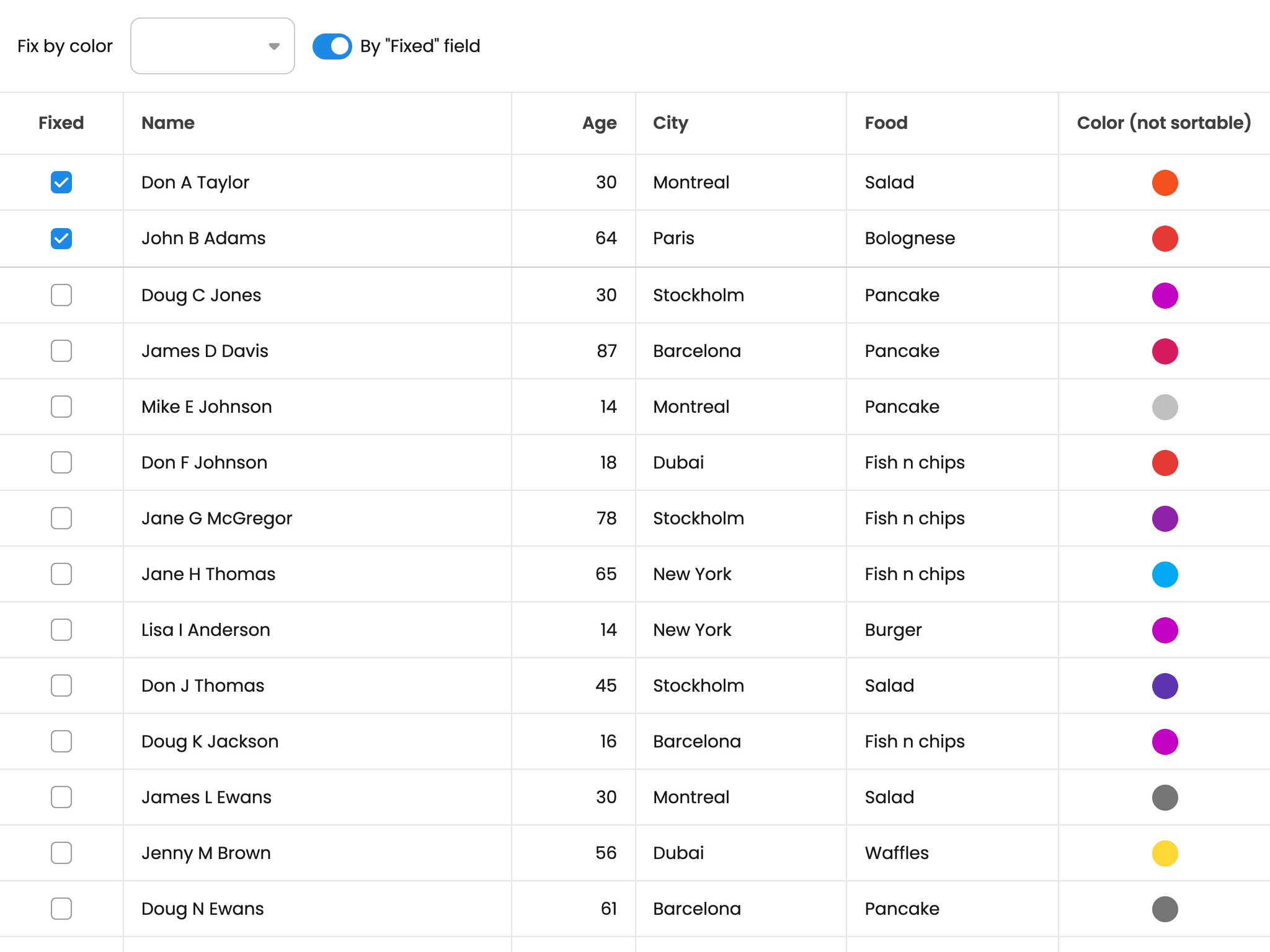Click orange color dot for Don A Taylor
This screenshot has width=1270, height=952.
tap(1165, 183)
